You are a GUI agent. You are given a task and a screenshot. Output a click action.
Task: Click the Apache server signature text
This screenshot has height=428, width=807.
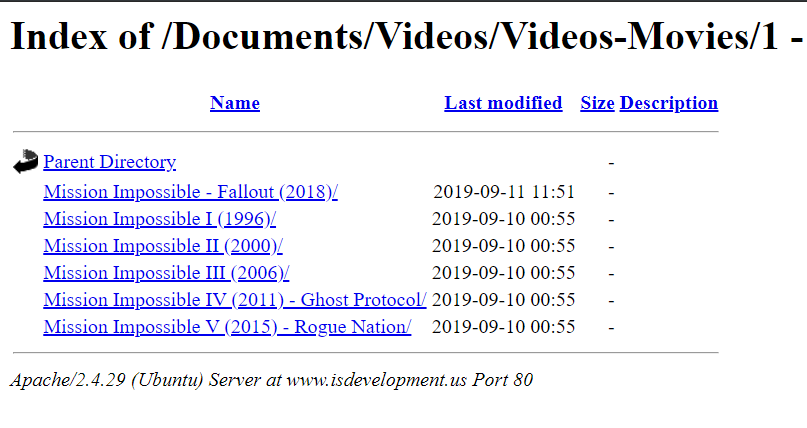(x=270, y=380)
